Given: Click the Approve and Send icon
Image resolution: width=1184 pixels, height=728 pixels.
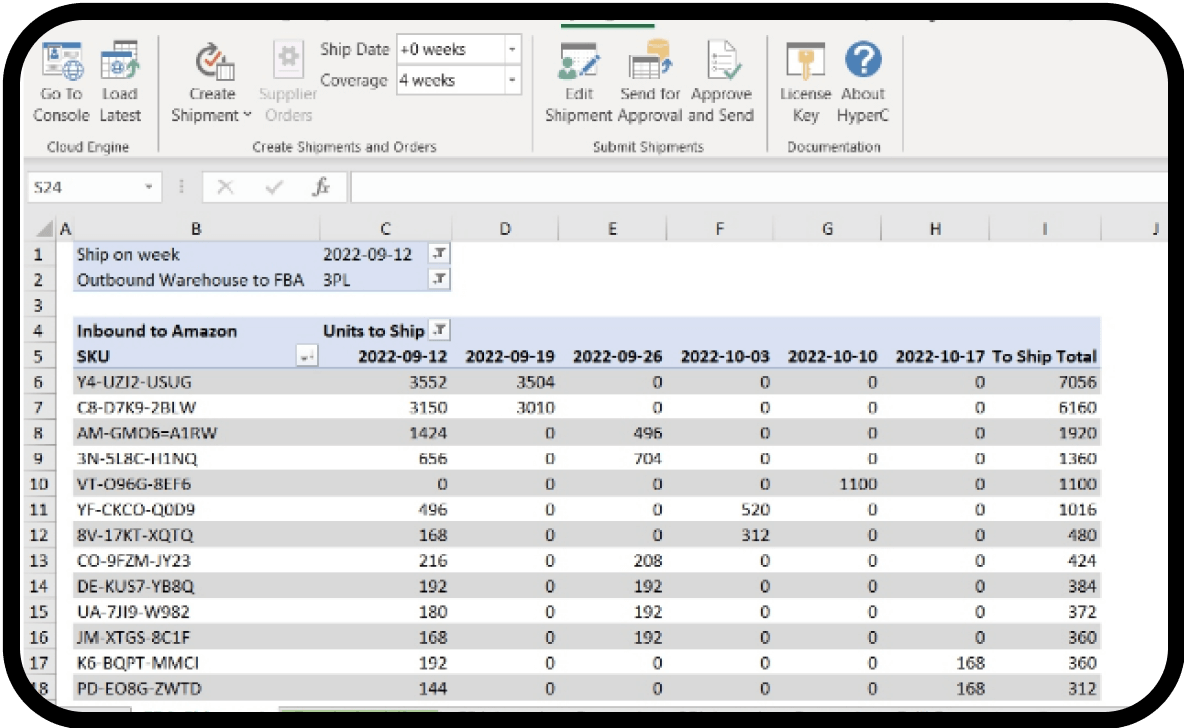Looking at the screenshot, I should (721, 63).
